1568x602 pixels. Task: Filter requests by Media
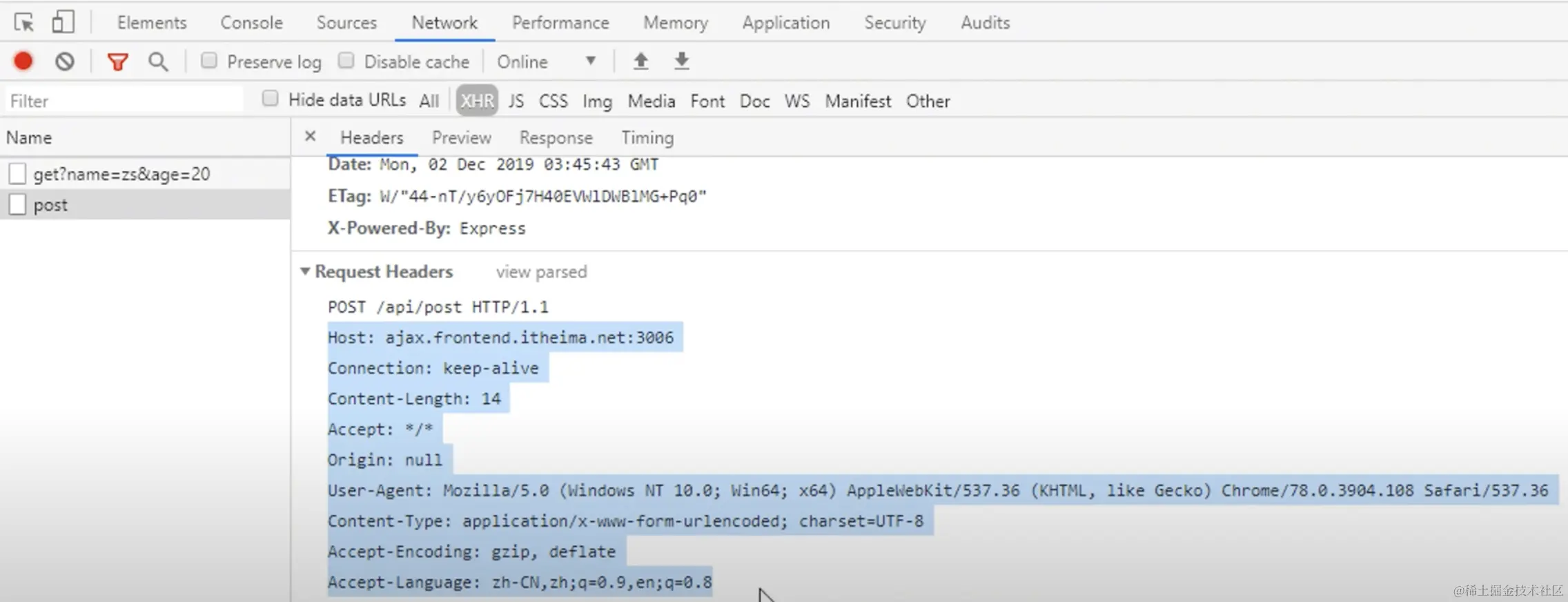[x=651, y=101]
